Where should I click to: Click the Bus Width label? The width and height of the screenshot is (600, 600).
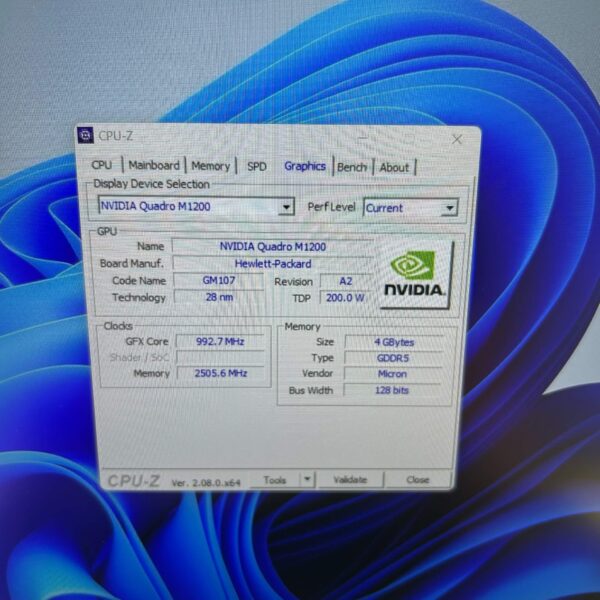click(x=311, y=390)
